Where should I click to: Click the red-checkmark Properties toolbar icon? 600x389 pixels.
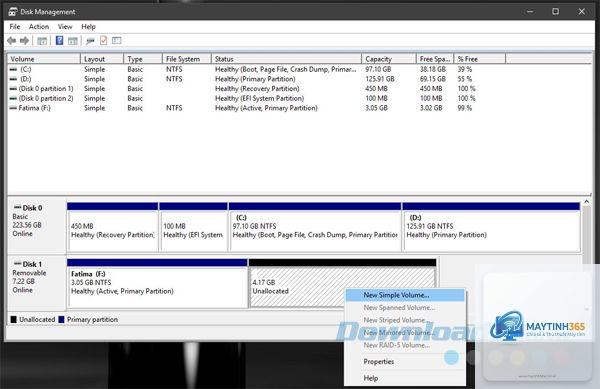pyautogui.click(x=103, y=40)
